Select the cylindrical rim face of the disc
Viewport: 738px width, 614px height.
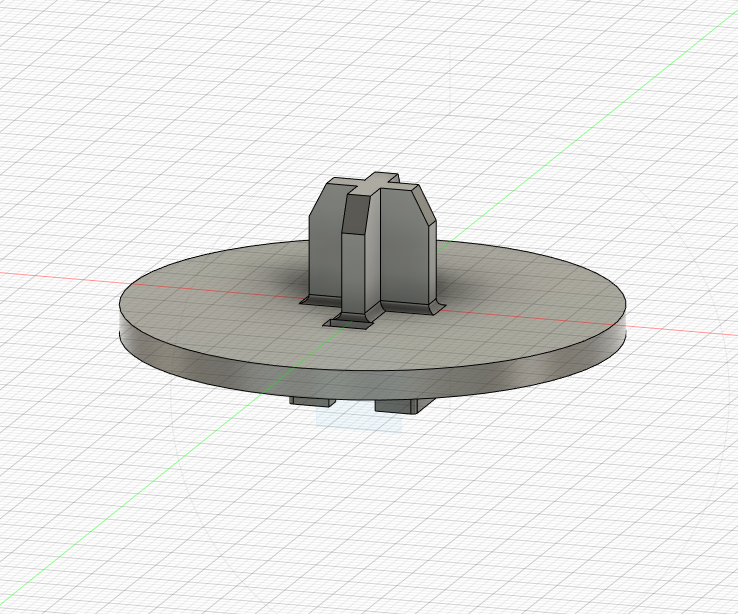point(373,385)
